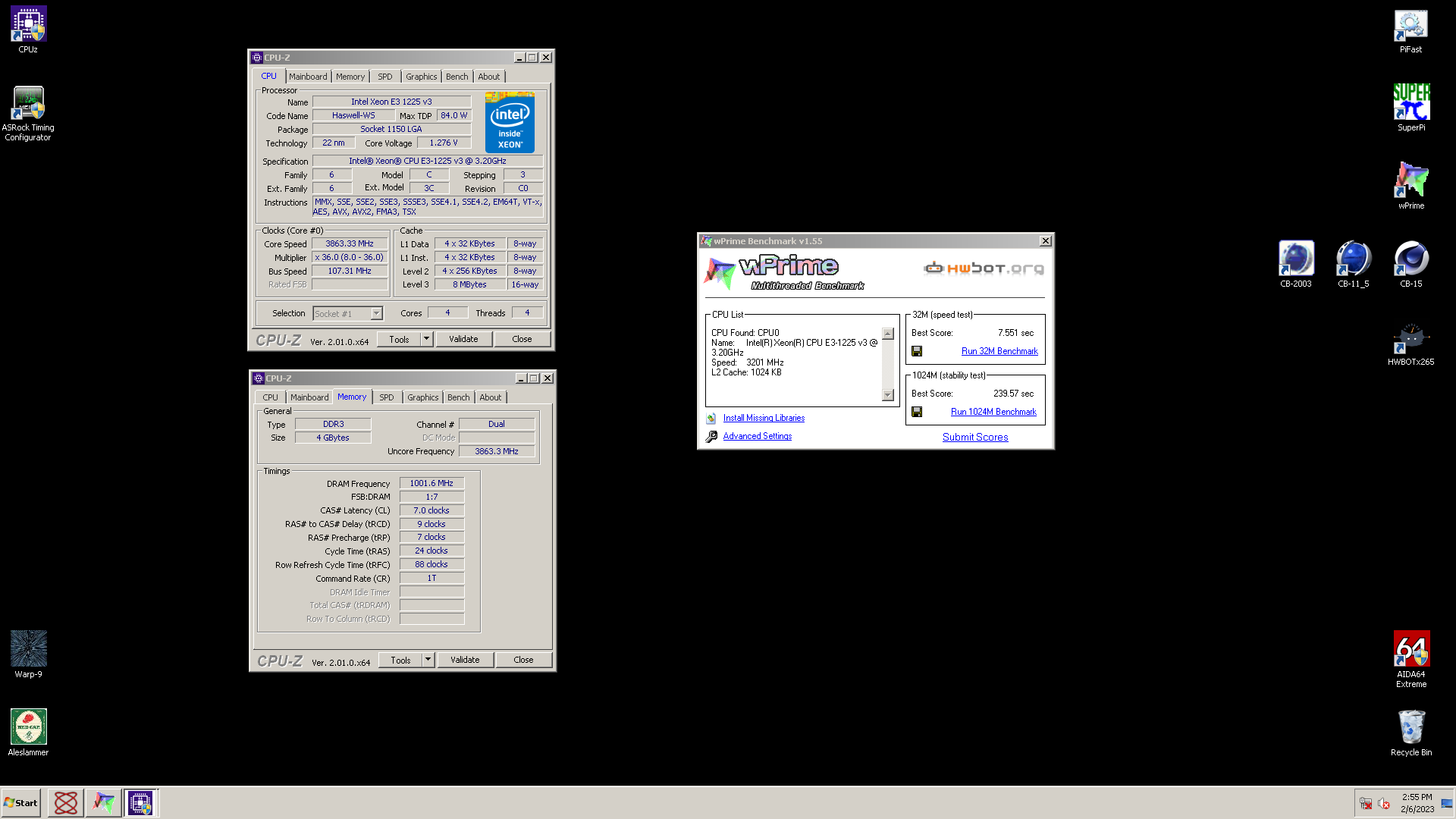The image size is (1456, 819).
Task: Open the About tab in top CPU-Z
Action: coord(489,77)
